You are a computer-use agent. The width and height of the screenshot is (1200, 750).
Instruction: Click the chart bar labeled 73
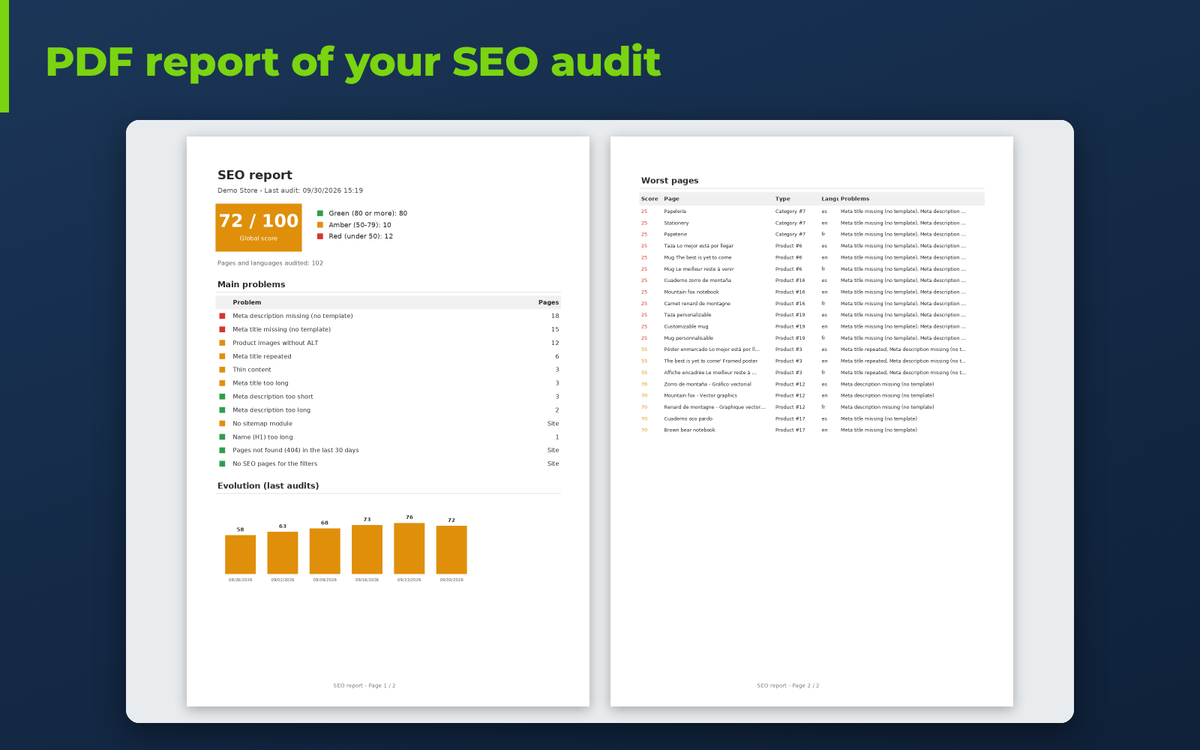coord(367,549)
